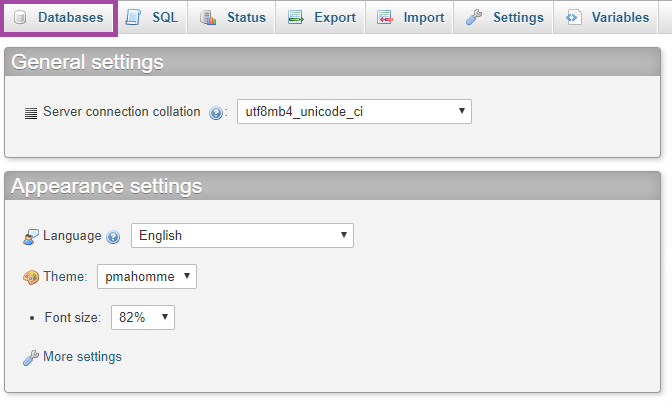Click the Import icon in tab bar

[x=386, y=18]
